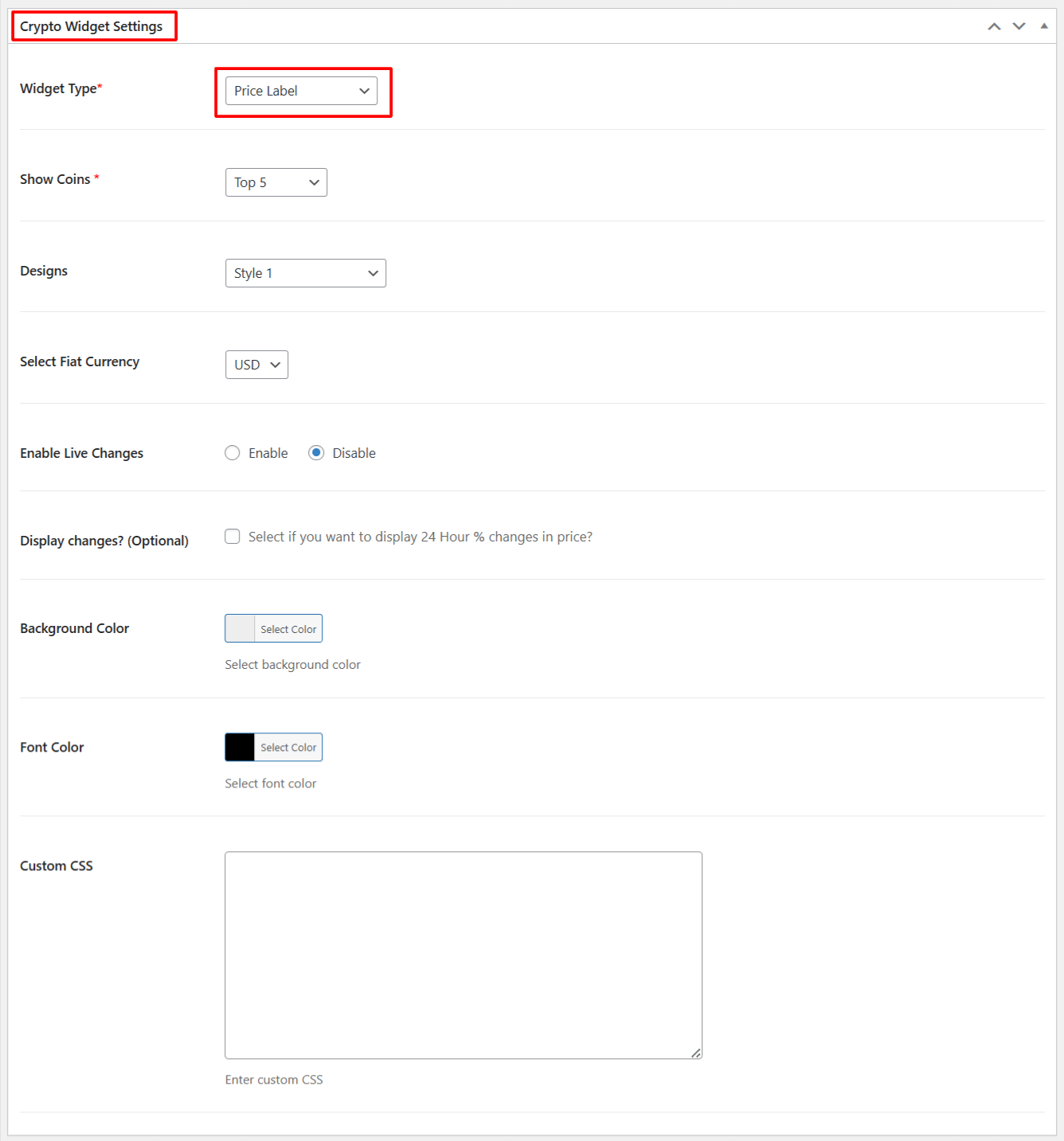This screenshot has height=1141, width=1064.
Task: Click the Enable label text
Action: pyautogui.click(x=268, y=453)
